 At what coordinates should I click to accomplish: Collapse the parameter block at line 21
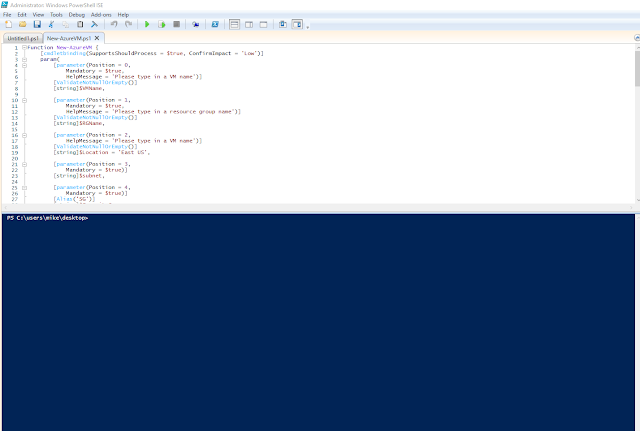click(24, 164)
